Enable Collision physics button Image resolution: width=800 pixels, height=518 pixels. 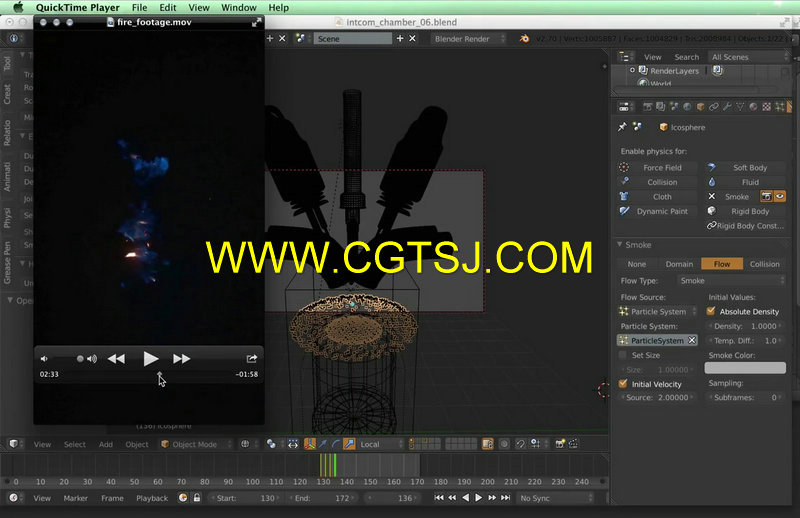657,182
